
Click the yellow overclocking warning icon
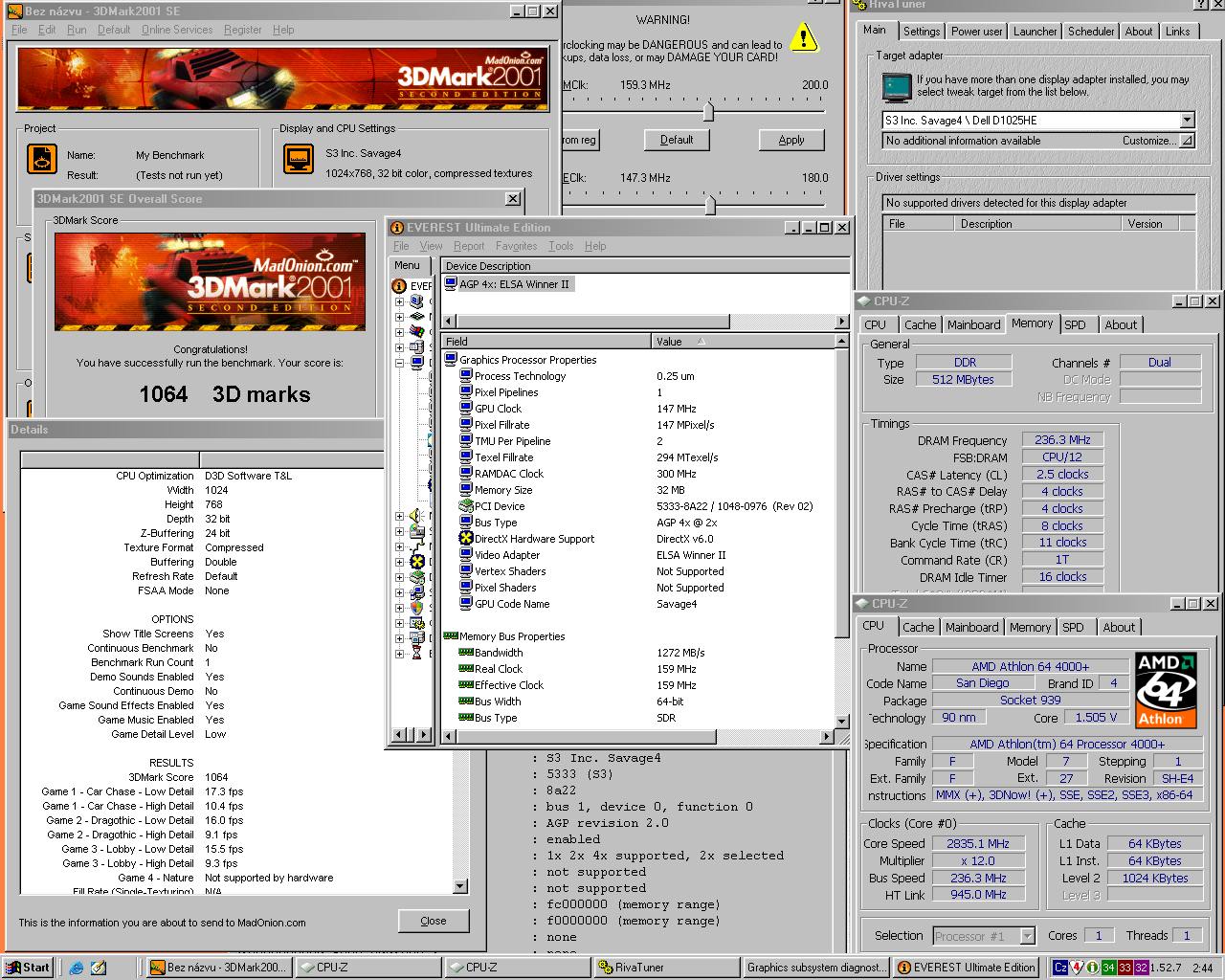pyautogui.click(x=805, y=37)
